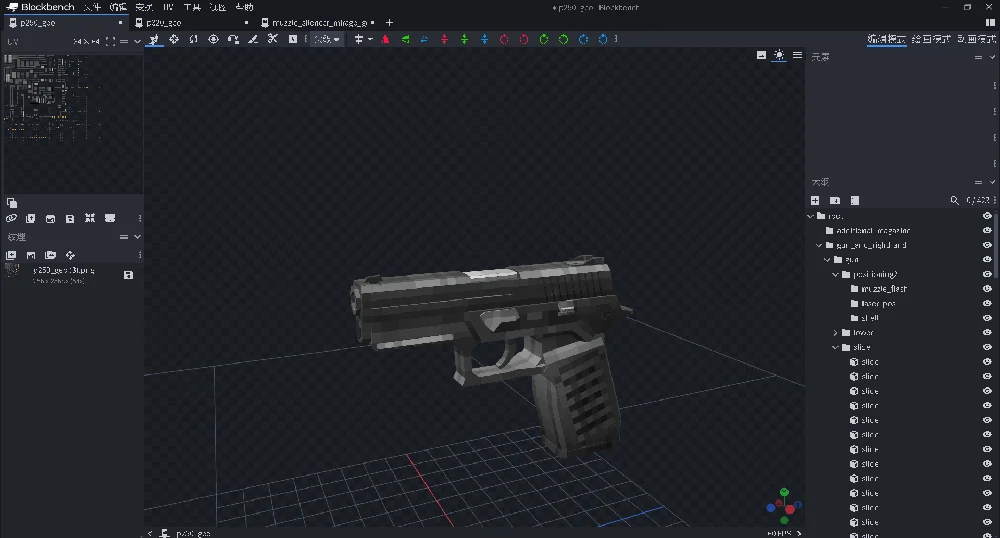Open the viewport hamburger menu

point(797,55)
